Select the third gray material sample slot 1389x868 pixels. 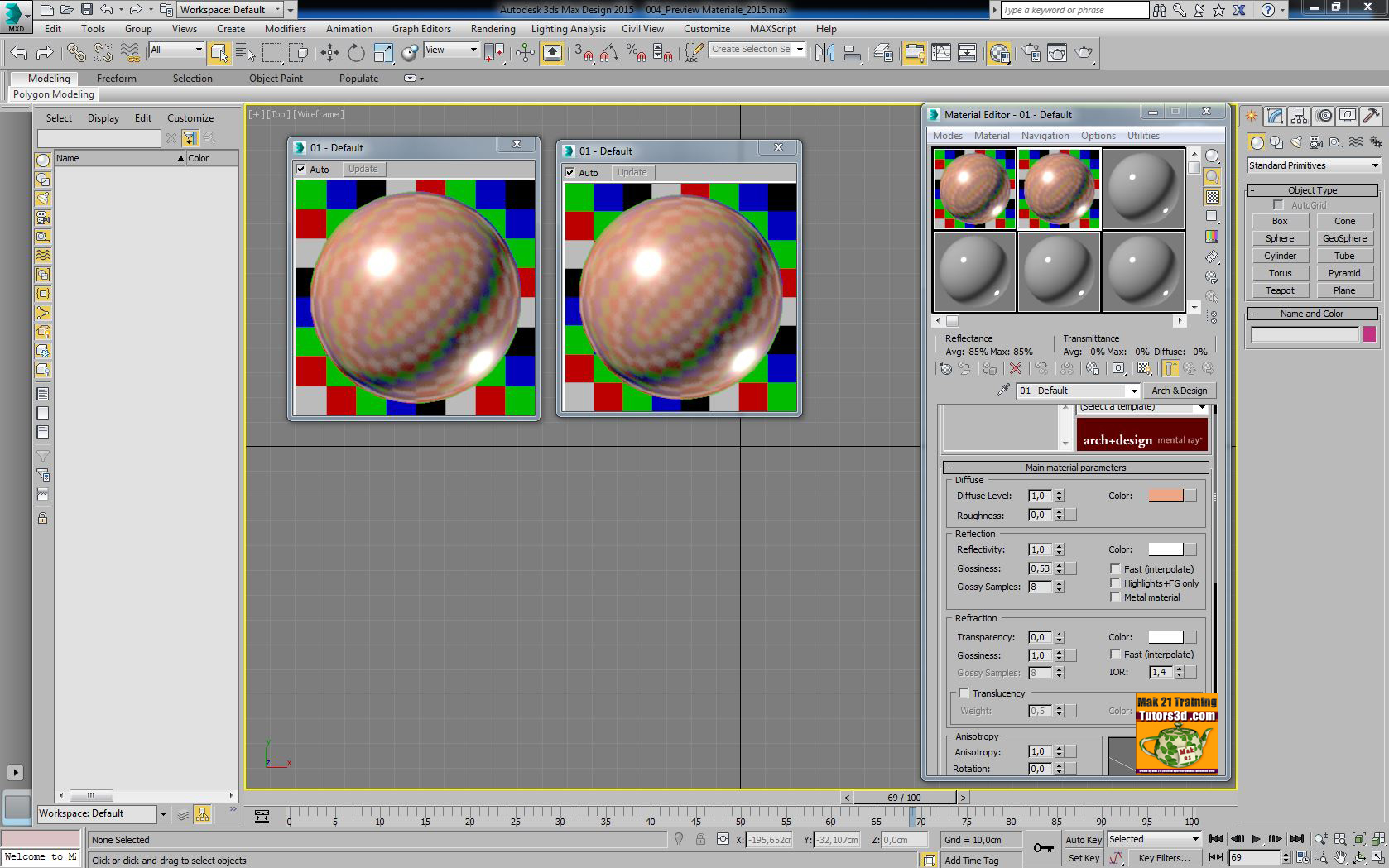[1143, 189]
